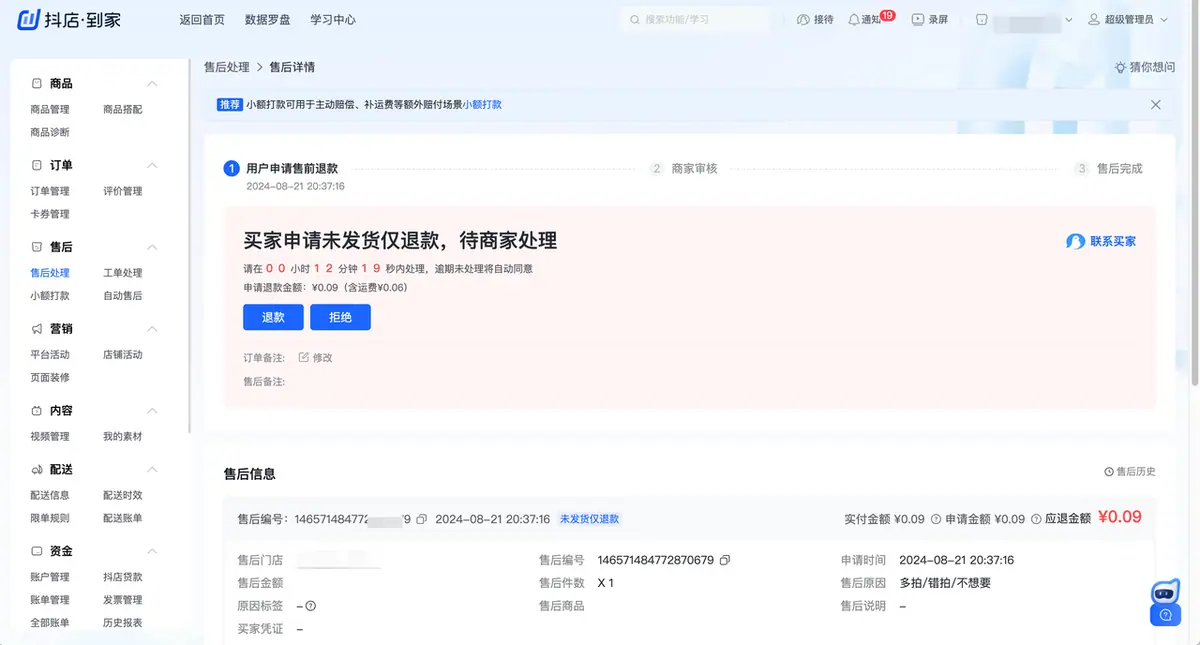Click the 商品 section icon in sidebar
This screenshot has width=1200, height=645.
[x=37, y=83]
